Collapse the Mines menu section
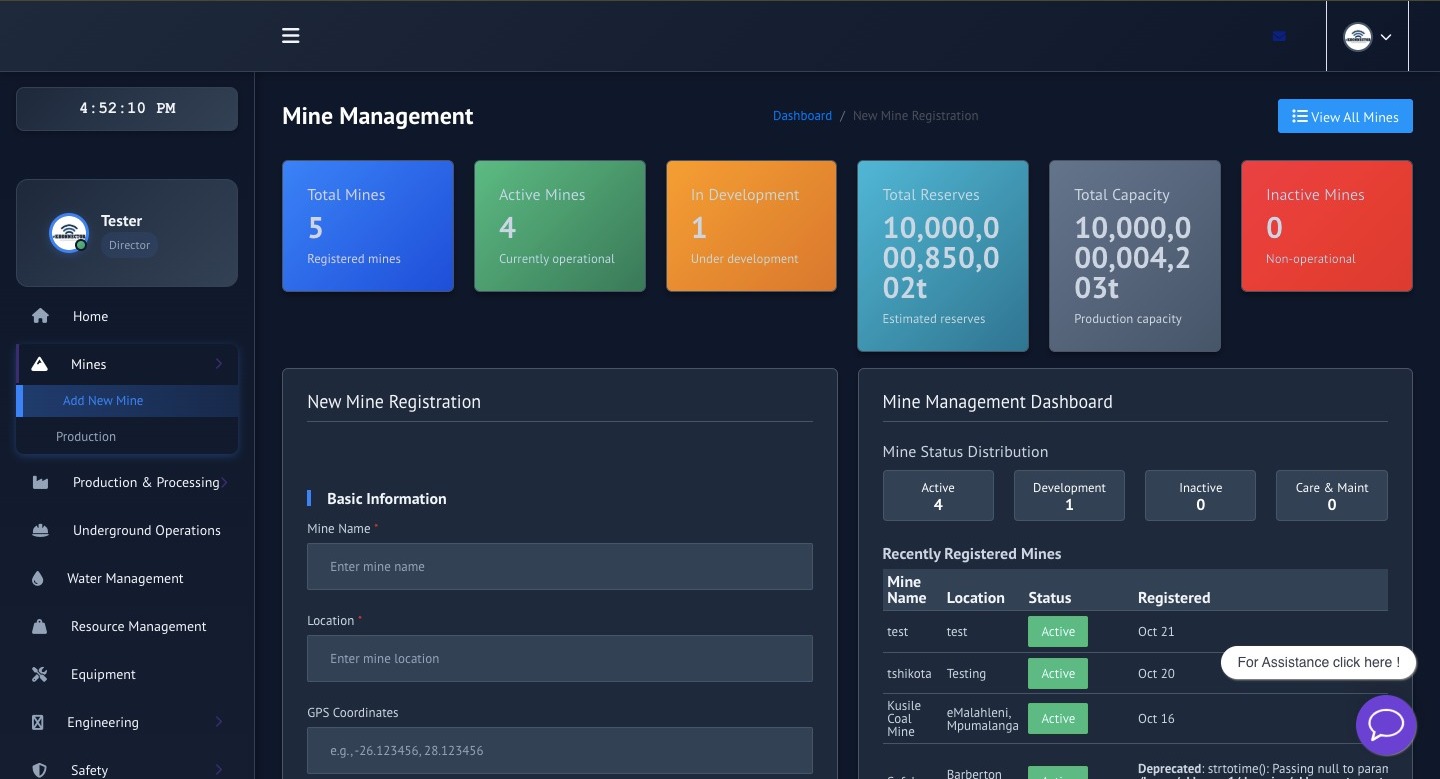This screenshot has height=779, width=1440. coord(219,364)
